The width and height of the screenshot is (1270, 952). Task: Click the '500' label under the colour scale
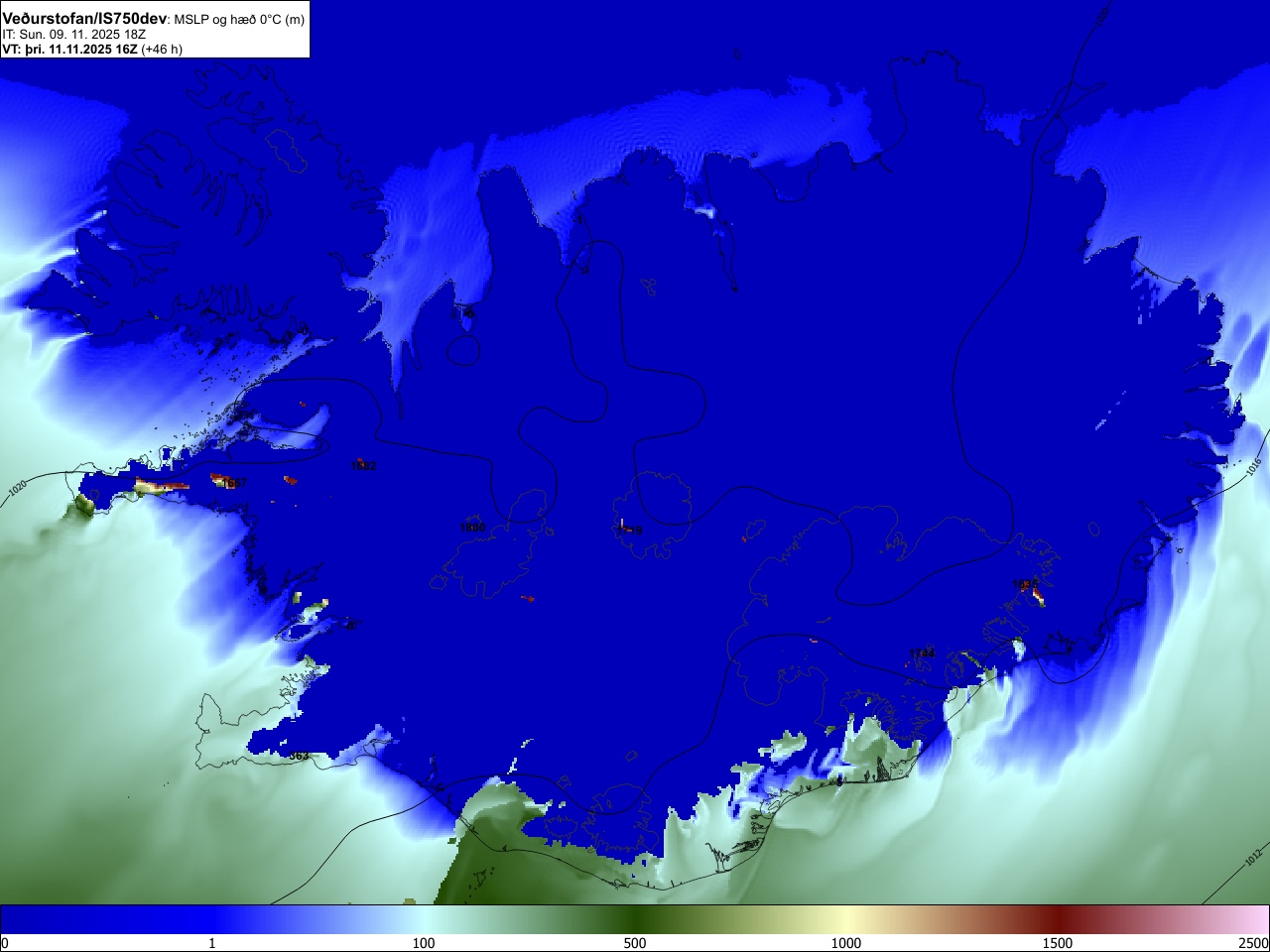tap(635, 943)
